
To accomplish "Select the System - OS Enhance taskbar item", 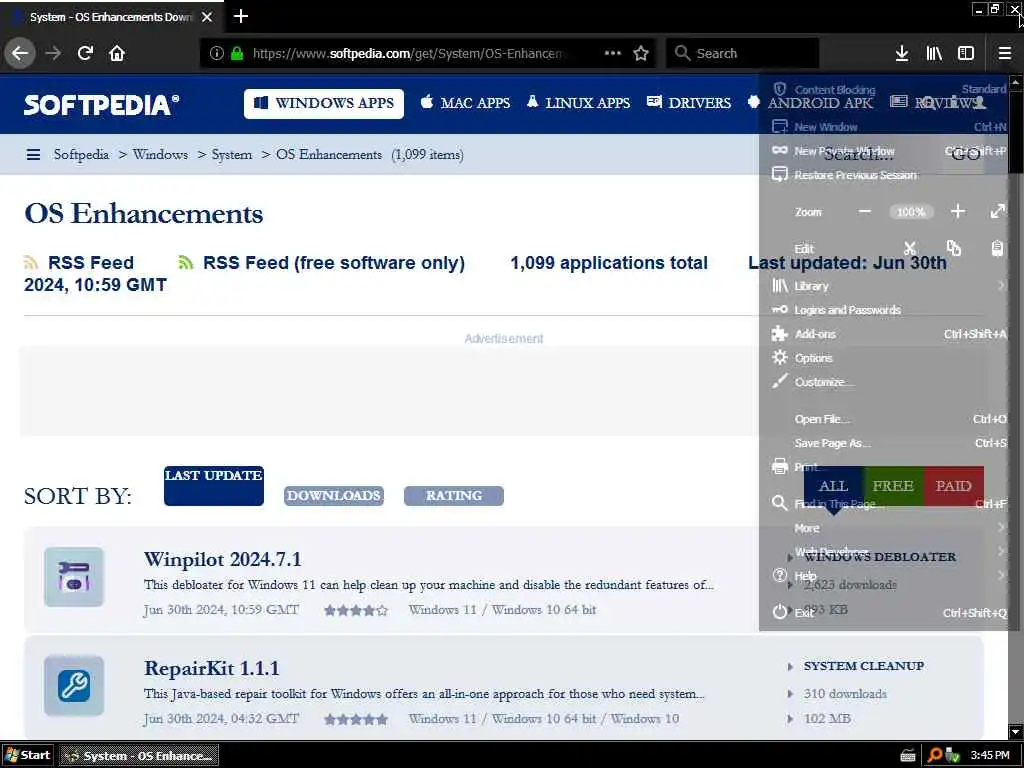I will pyautogui.click(x=139, y=756).
